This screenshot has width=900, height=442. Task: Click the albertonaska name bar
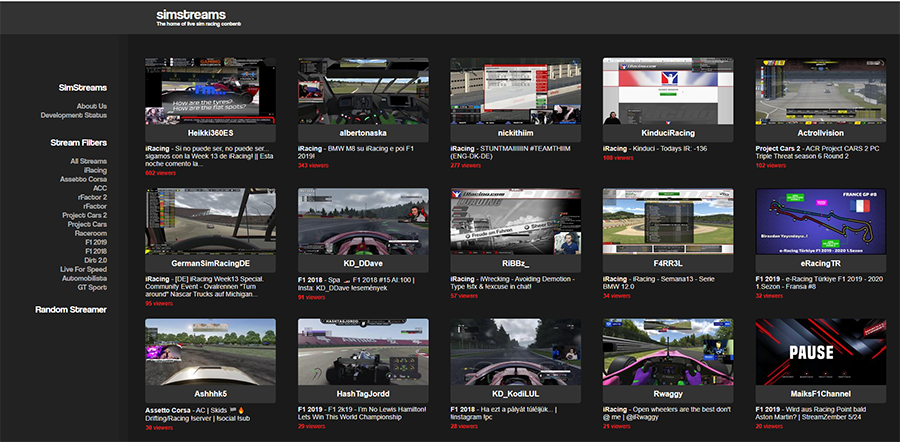click(363, 133)
